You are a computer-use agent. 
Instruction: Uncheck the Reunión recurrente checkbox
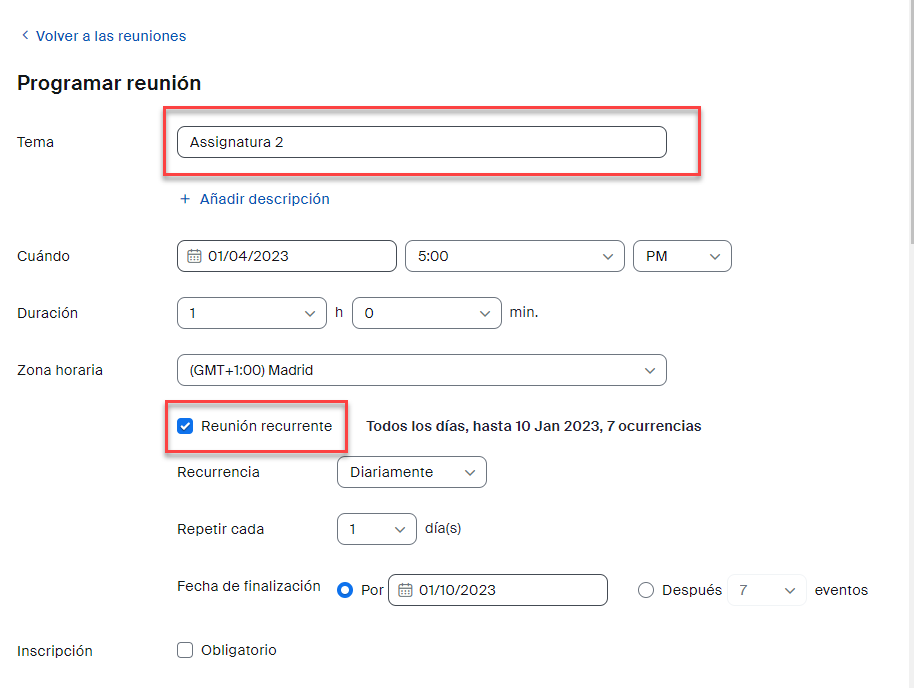click(x=185, y=426)
